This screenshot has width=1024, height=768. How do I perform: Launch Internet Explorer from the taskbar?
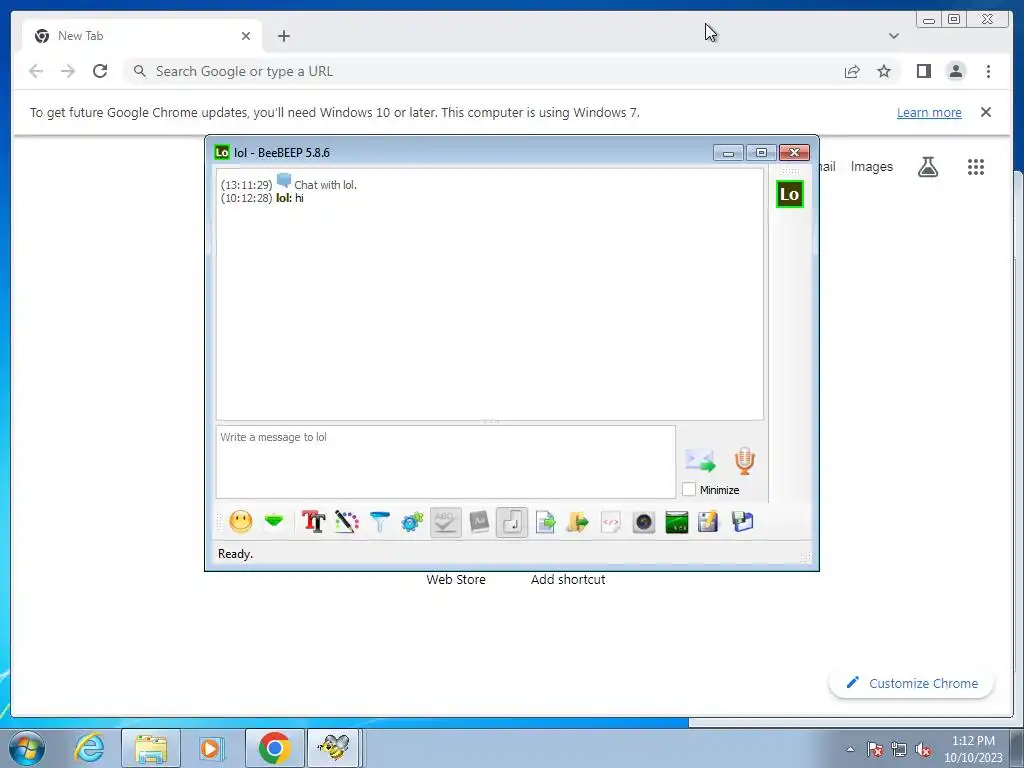pyautogui.click(x=89, y=748)
